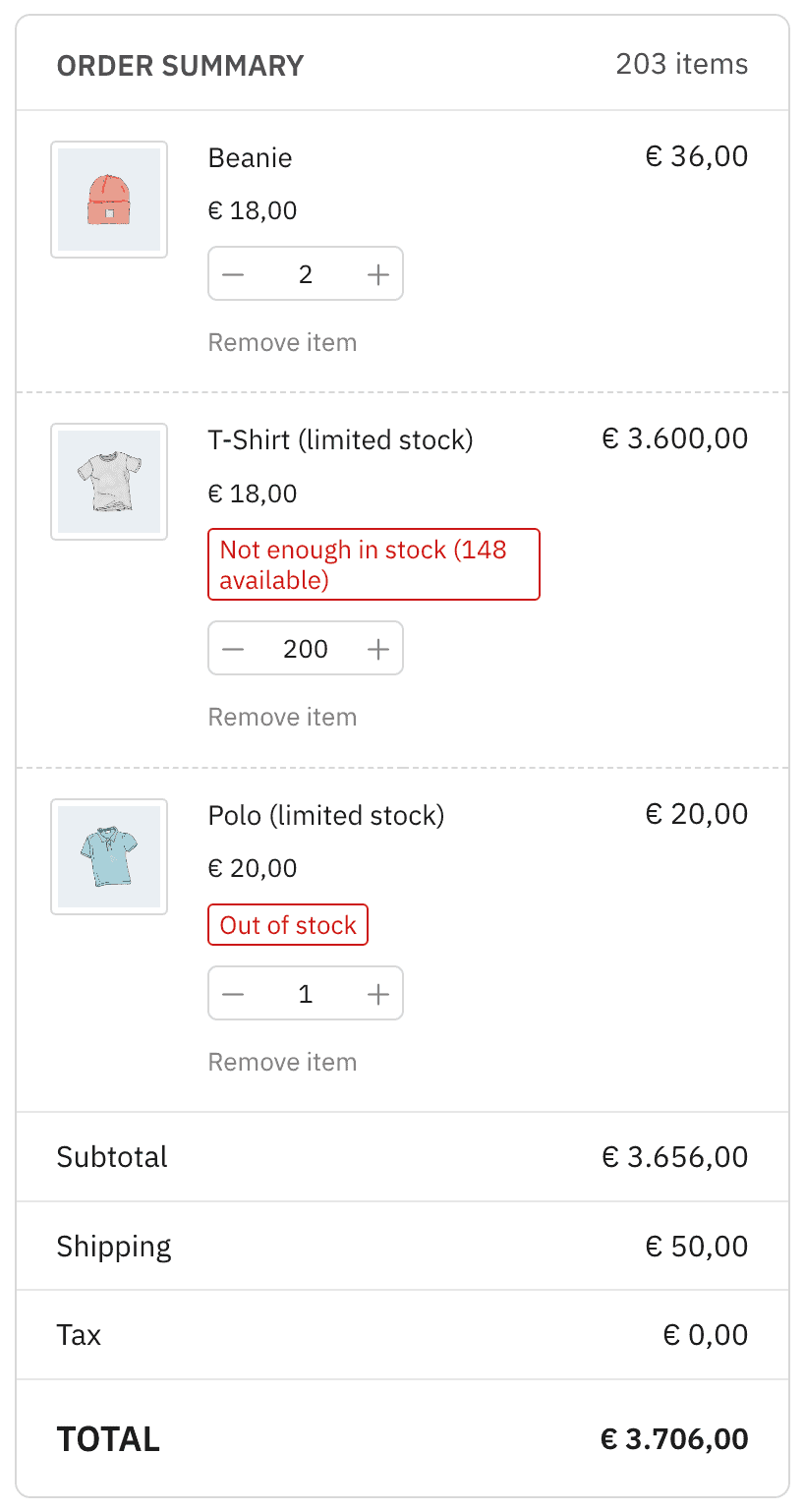Select the Subtotal row
Viewport: 804px width, 1512px height.
tap(402, 1156)
